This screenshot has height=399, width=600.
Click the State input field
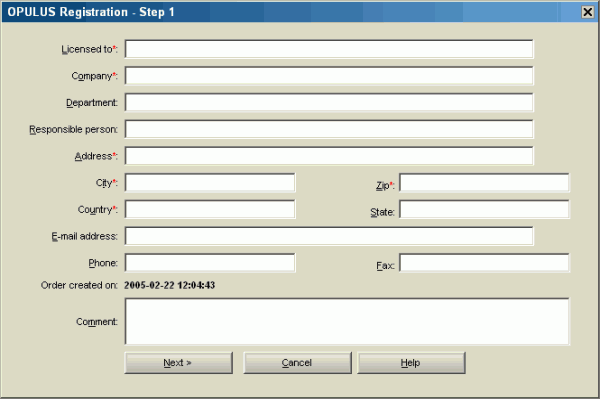[x=484, y=209]
